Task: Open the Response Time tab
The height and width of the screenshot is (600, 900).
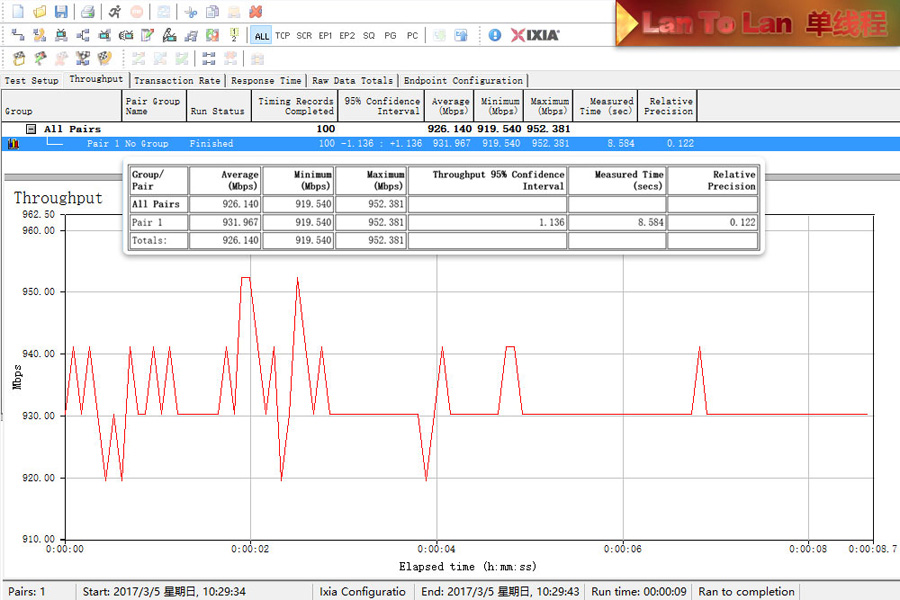Action: click(265, 81)
